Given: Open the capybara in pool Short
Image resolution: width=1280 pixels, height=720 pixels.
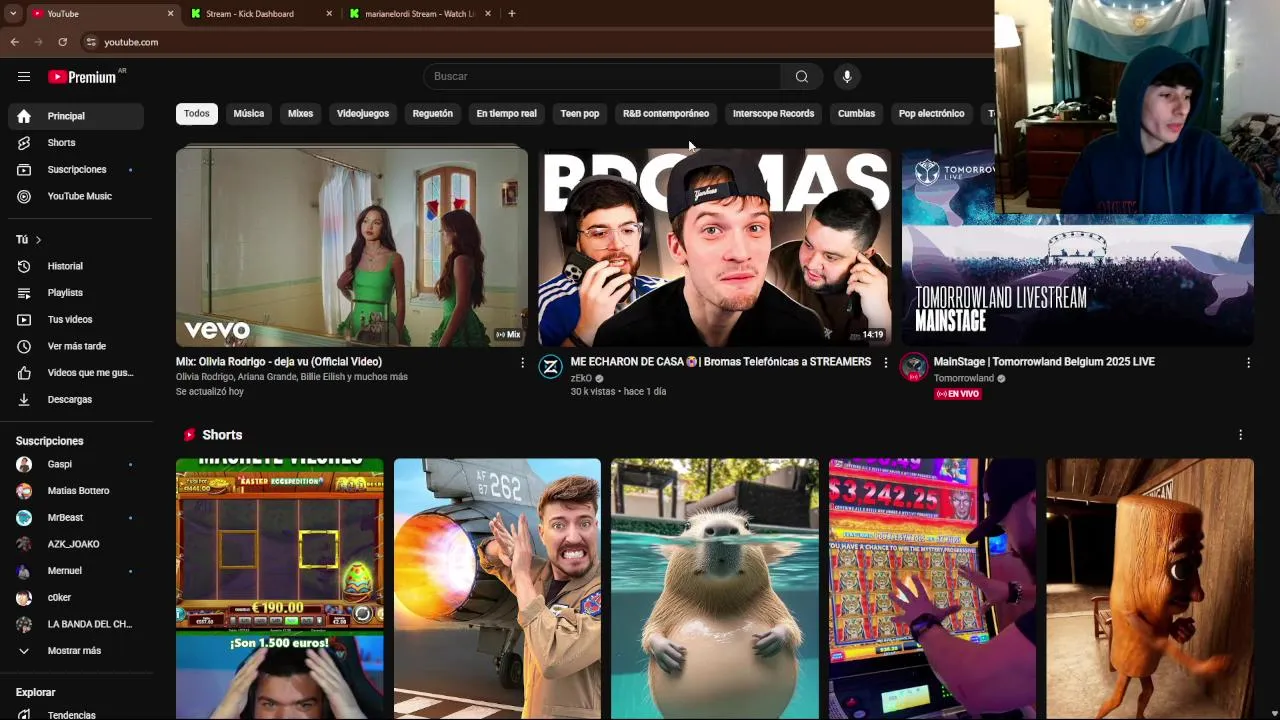Looking at the screenshot, I should tap(715, 588).
